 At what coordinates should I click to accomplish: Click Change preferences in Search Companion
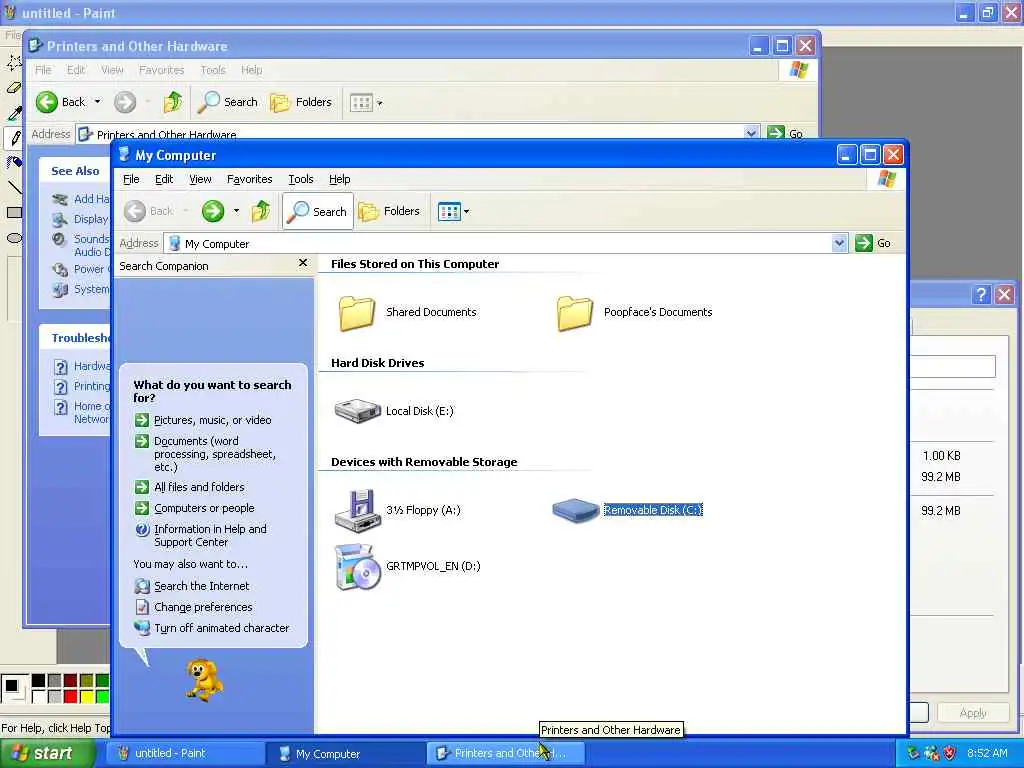tap(202, 607)
